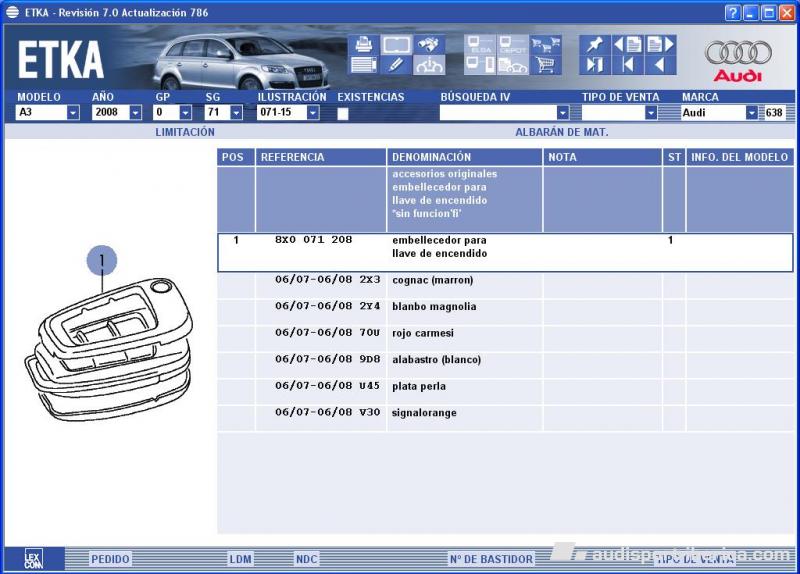Open the help question mark button

(x=732, y=12)
